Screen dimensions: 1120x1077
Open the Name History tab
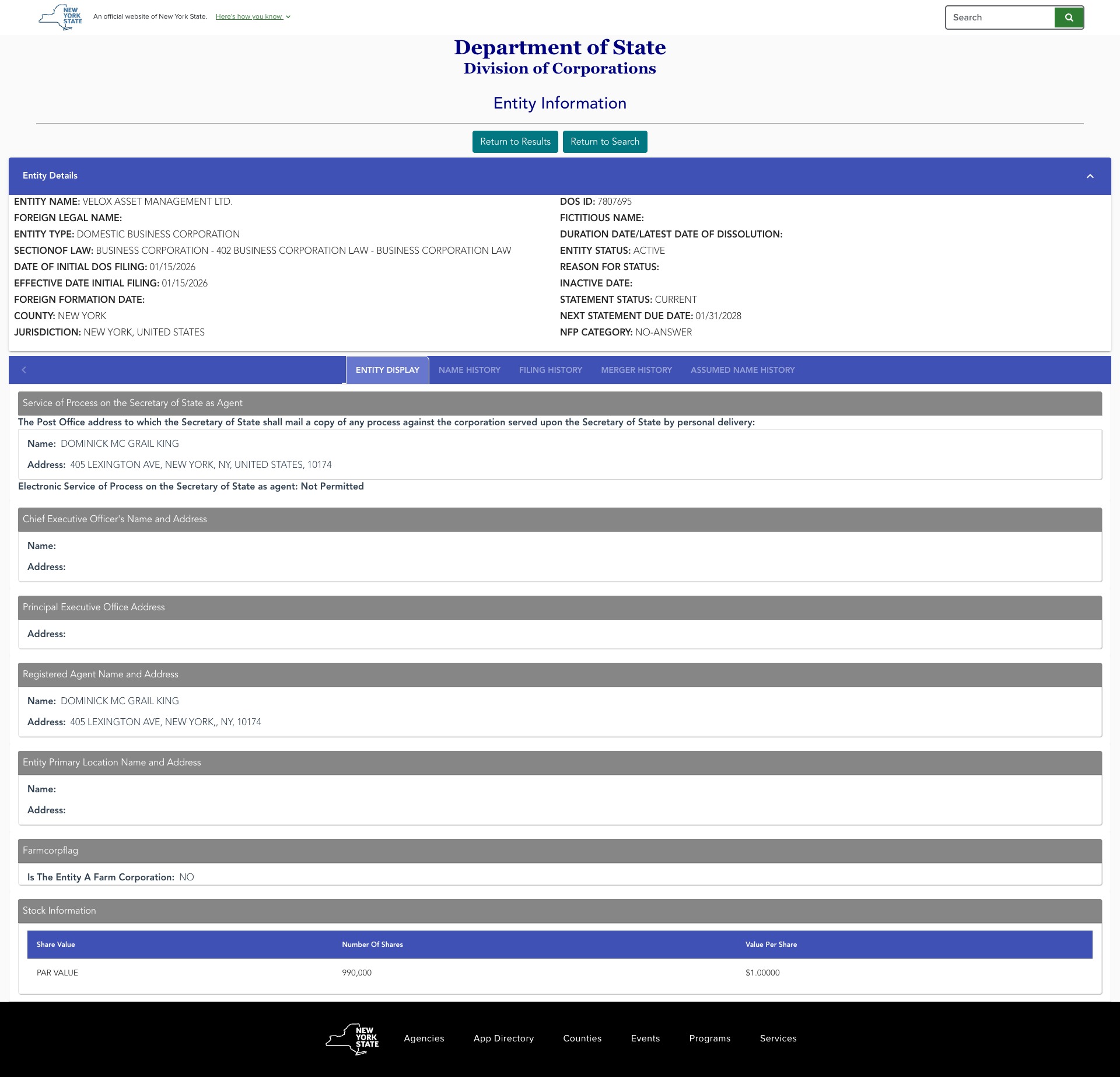click(469, 370)
